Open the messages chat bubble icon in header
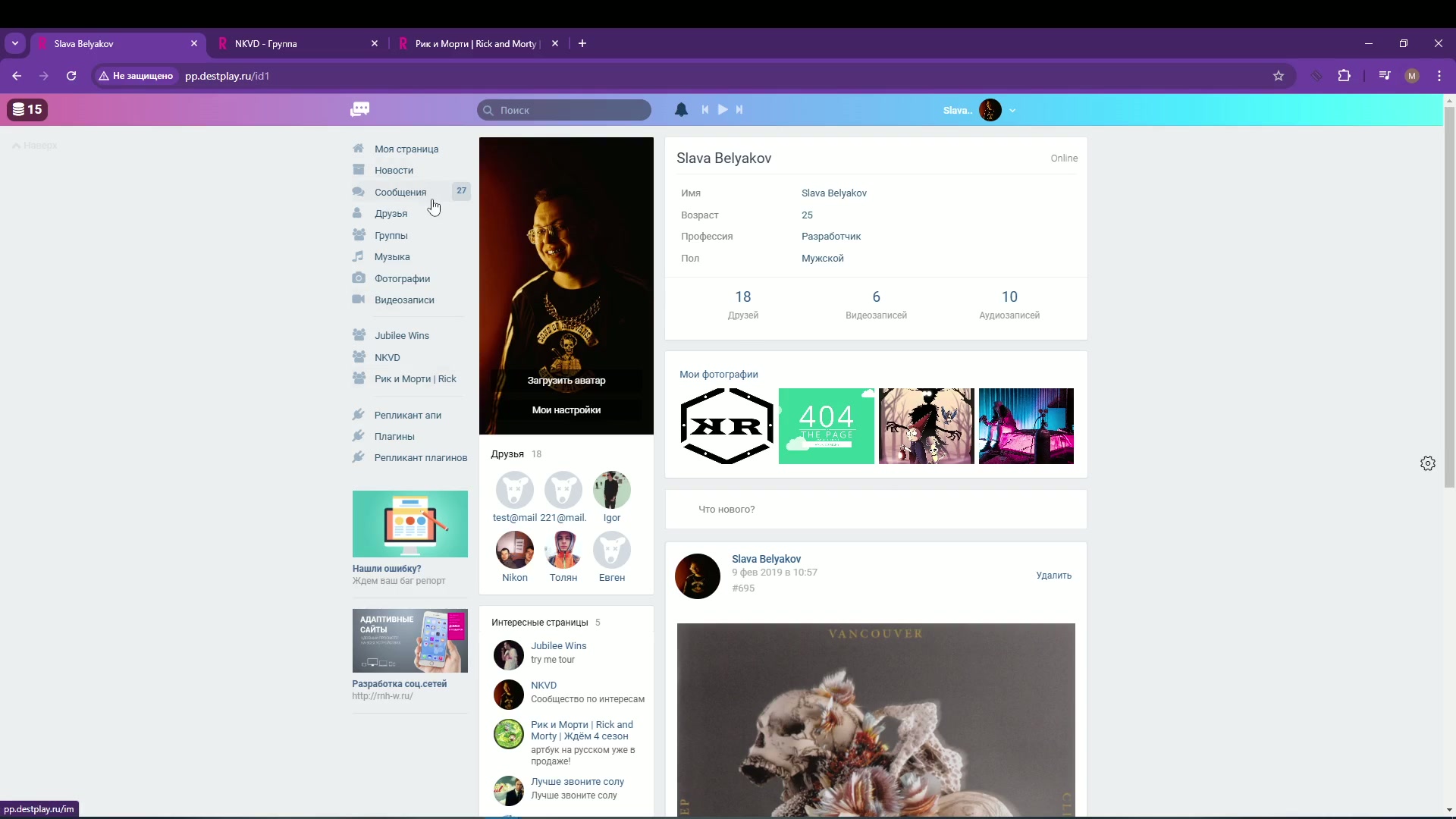The image size is (1456, 819). pos(360,109)
